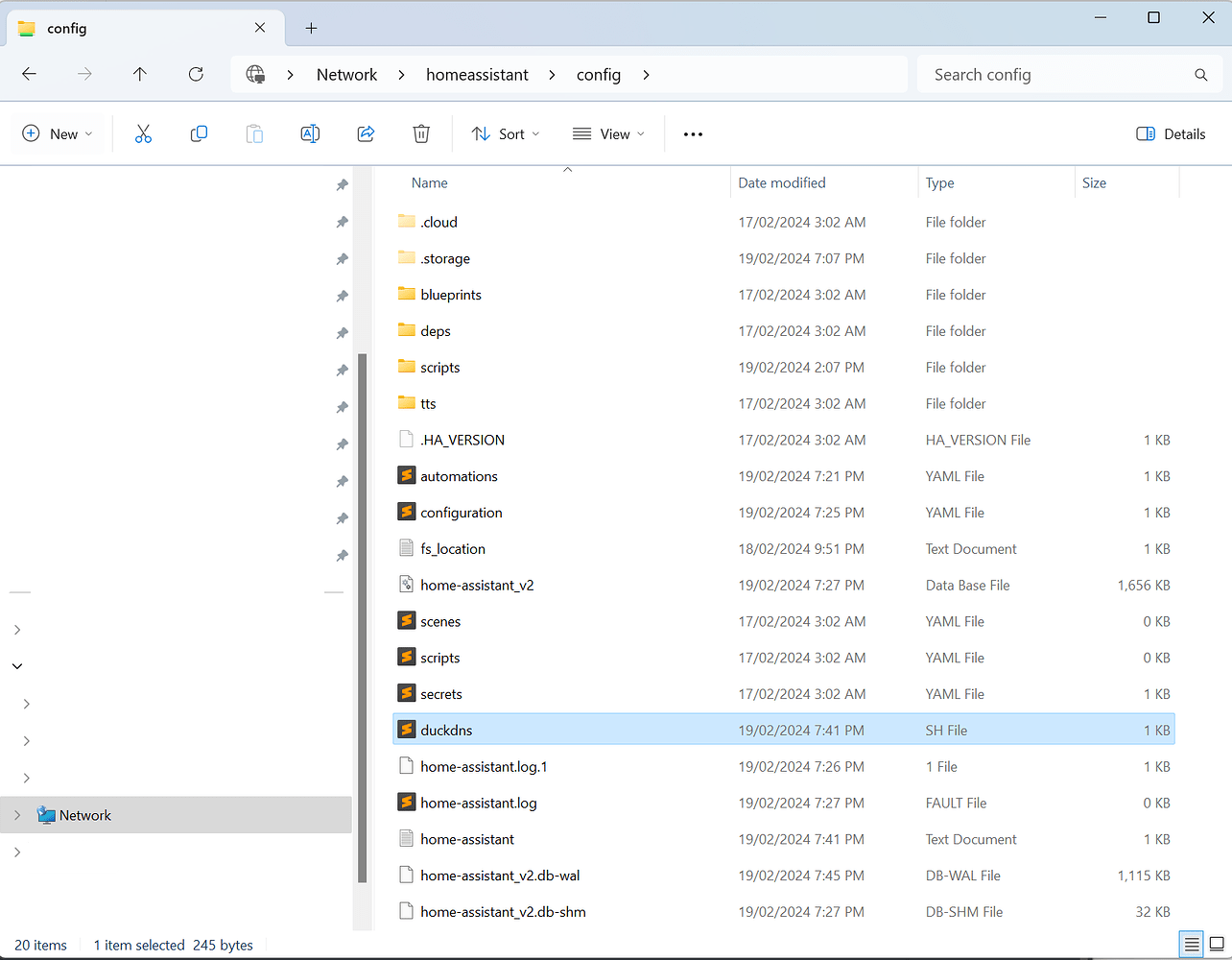Delete the selected duckdns file using the trash icon

(421, 133)
